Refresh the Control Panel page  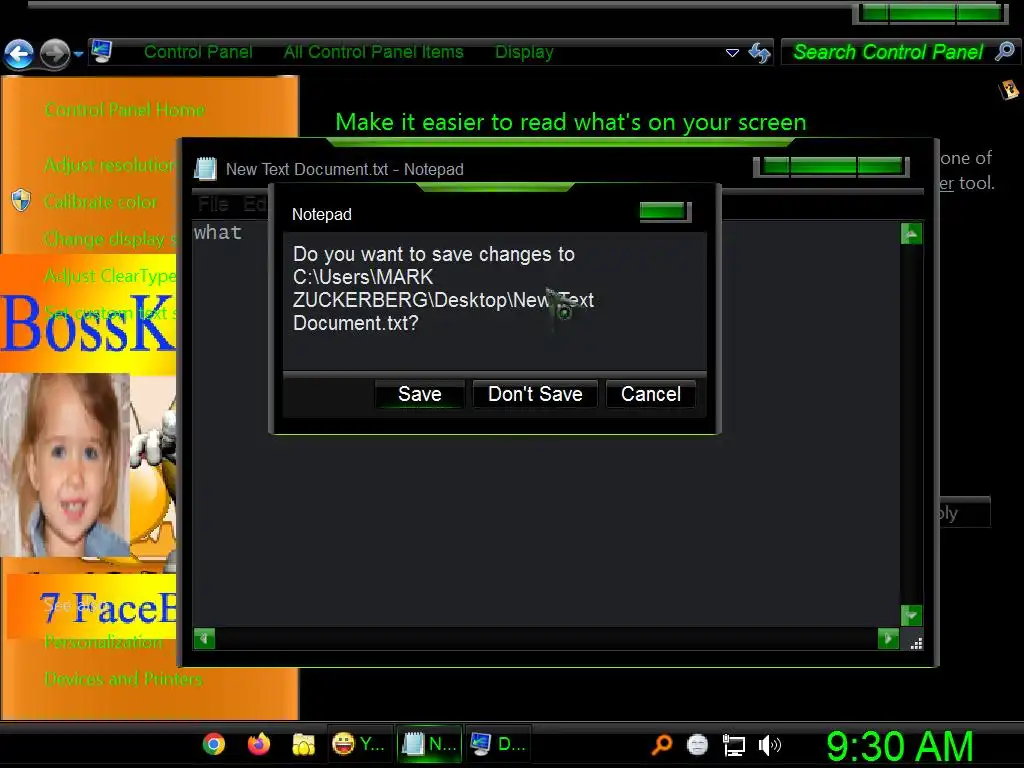[760, 52]
